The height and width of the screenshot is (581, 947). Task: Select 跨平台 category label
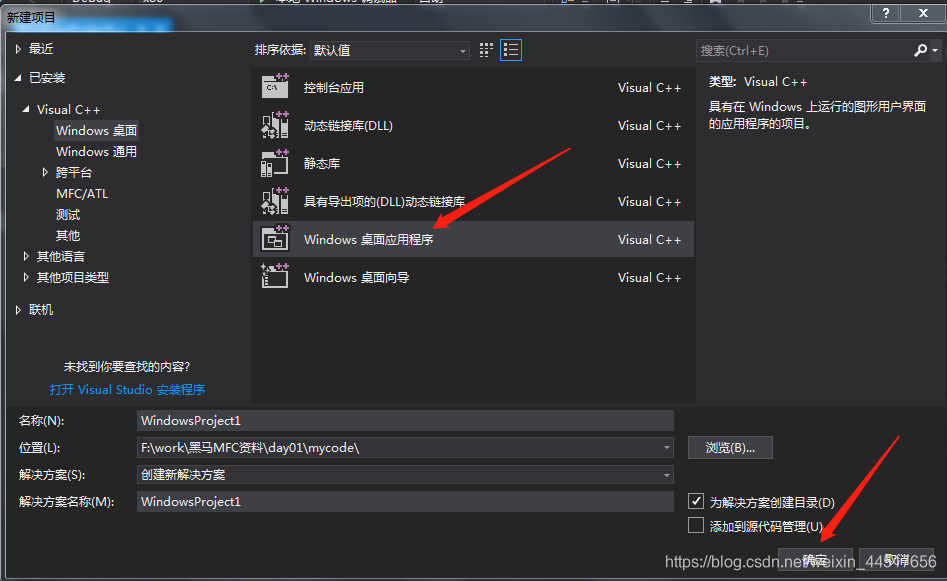pos(74,173)
